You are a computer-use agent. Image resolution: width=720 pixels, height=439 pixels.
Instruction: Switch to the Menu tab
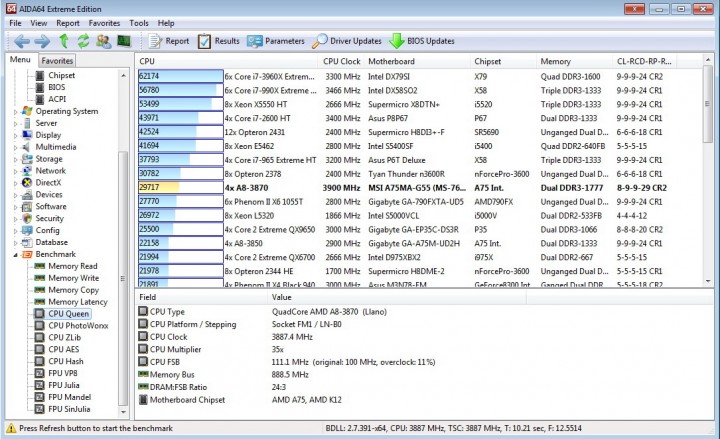(x=20, y=60)
